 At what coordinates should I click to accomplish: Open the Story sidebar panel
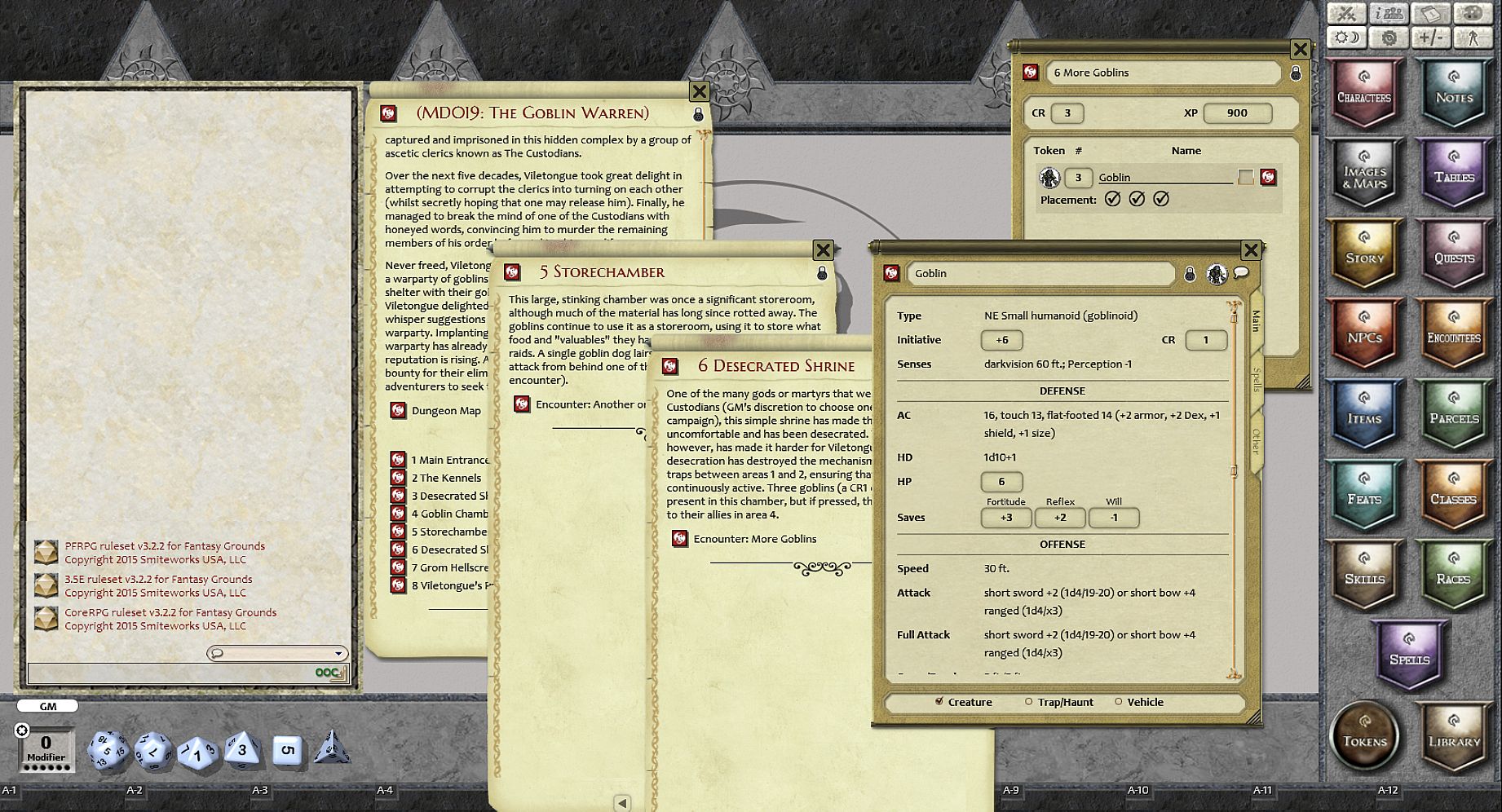click(x=1364, y=255)
